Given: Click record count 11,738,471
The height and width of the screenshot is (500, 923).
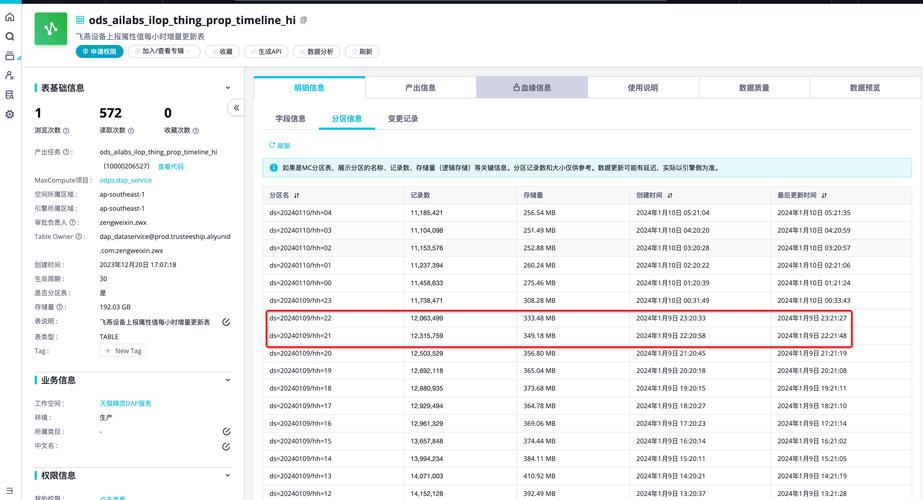Looking at the screenshot, I should pyautogui.click(x=427, y=300).
